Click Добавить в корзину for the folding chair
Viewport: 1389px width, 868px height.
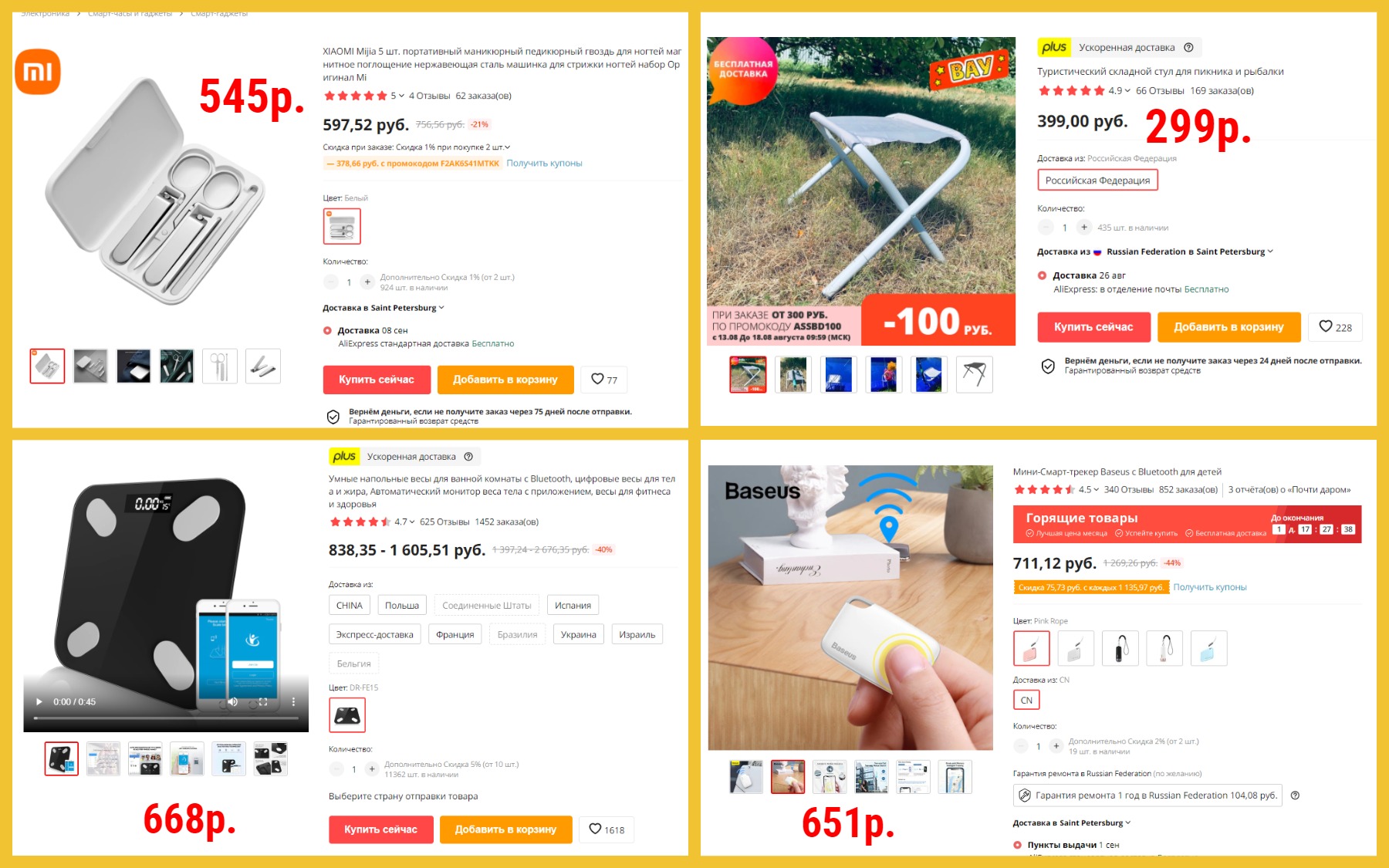1229,327
